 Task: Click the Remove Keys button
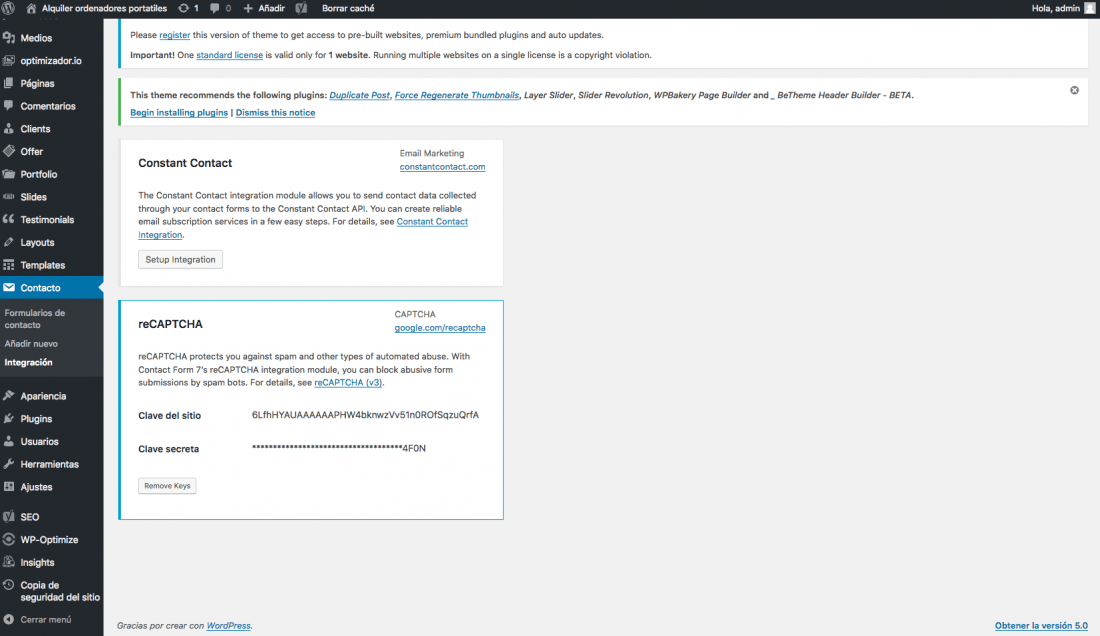pos(167,485)
